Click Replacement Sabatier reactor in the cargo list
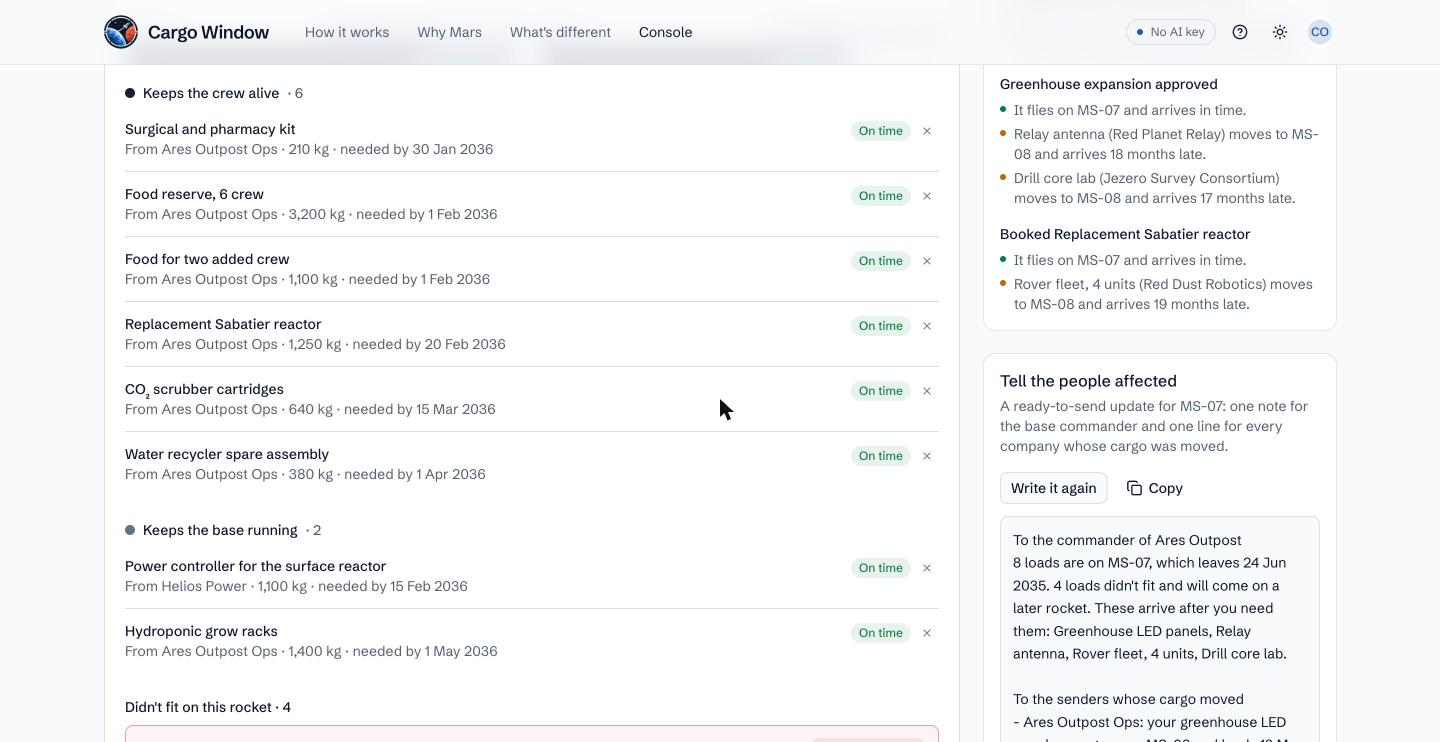Viewport: 1440px width, 742px height. point(223,324)
